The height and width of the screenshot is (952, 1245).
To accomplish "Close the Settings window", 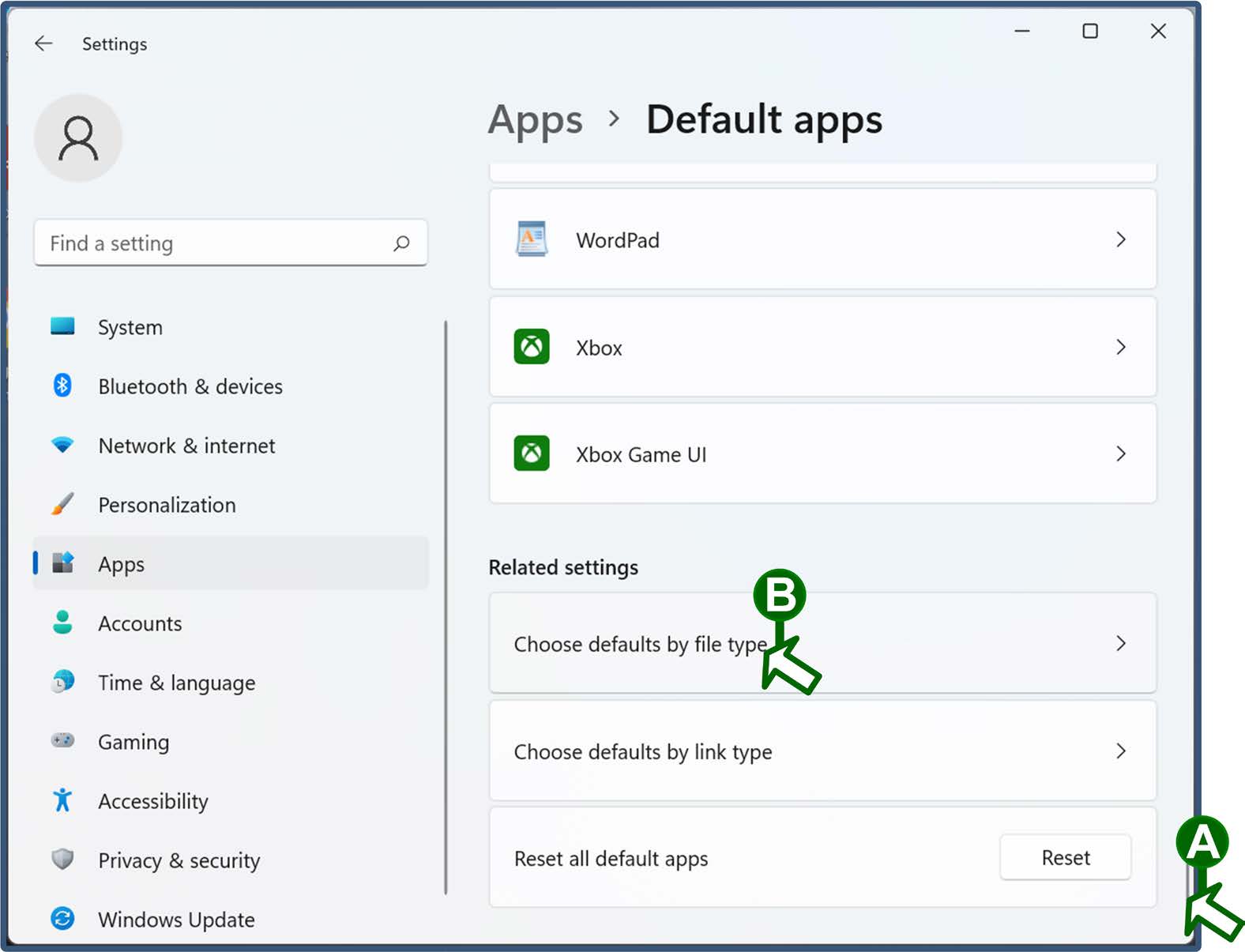I will 1158,31.
